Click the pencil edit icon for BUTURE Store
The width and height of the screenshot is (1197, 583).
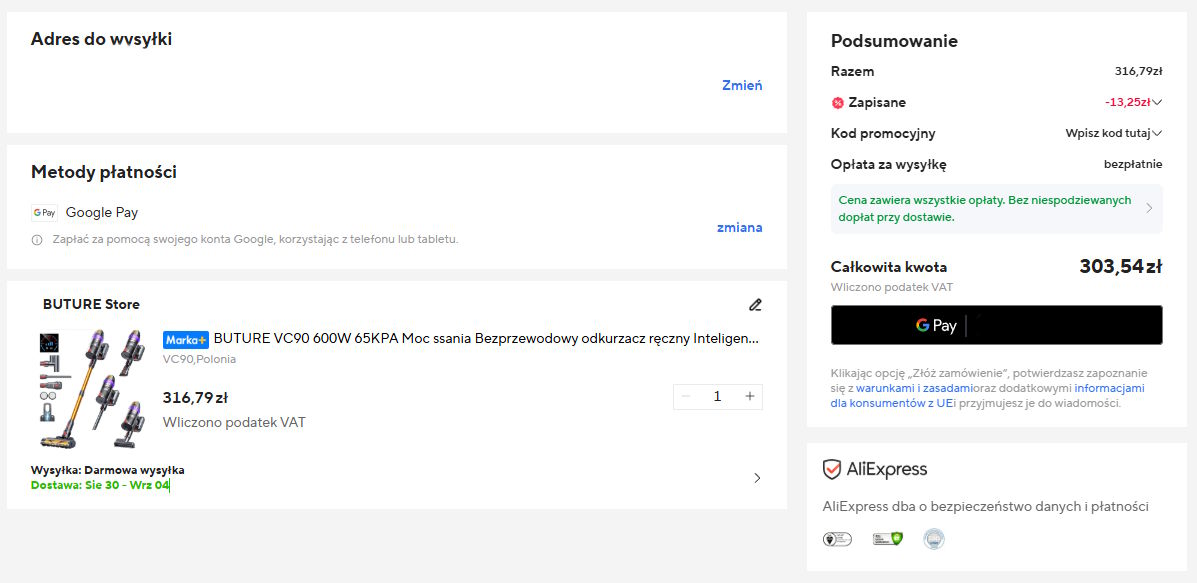pos(755,305)
